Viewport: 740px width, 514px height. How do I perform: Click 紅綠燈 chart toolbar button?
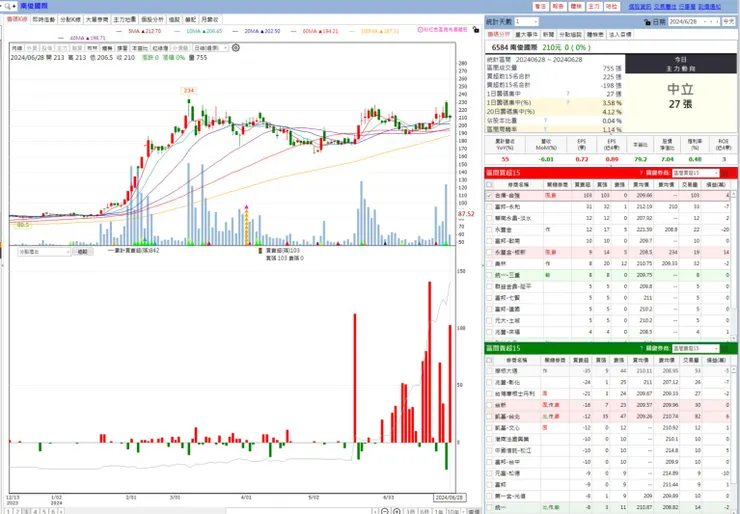click(160, 48)
